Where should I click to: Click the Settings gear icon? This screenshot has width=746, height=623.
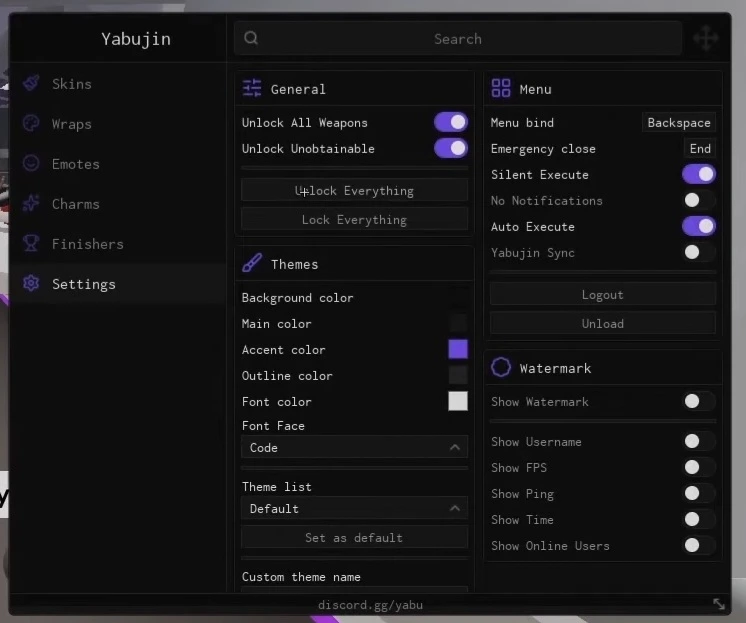(x=31, y=283)
